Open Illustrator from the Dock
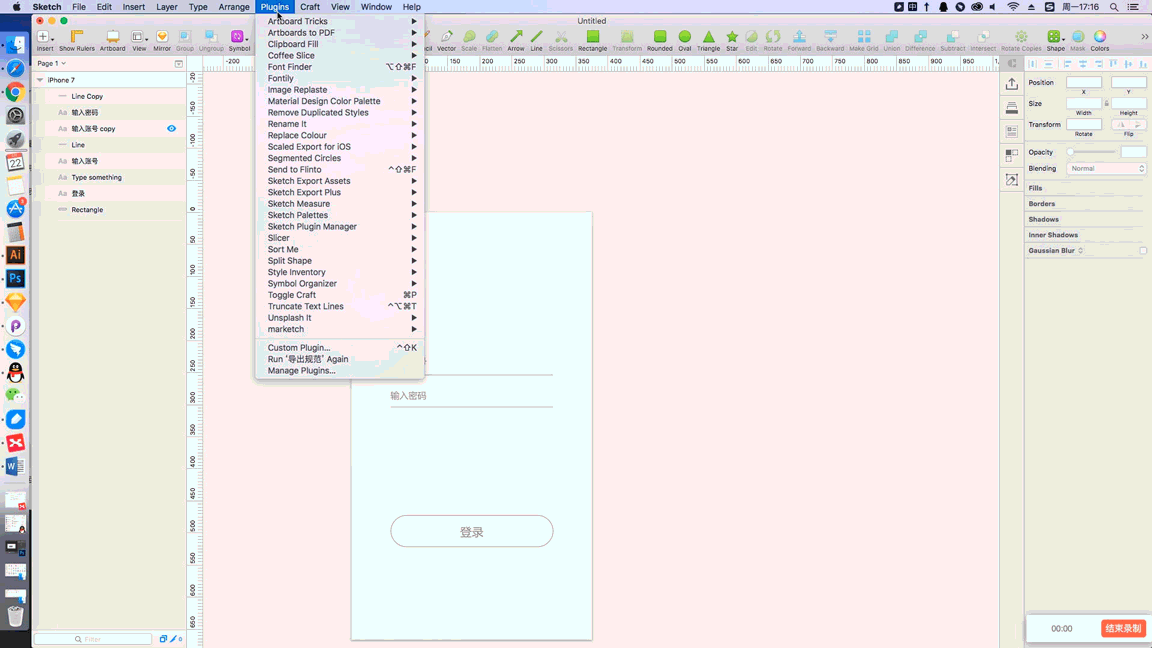 (x=15, y=255)
